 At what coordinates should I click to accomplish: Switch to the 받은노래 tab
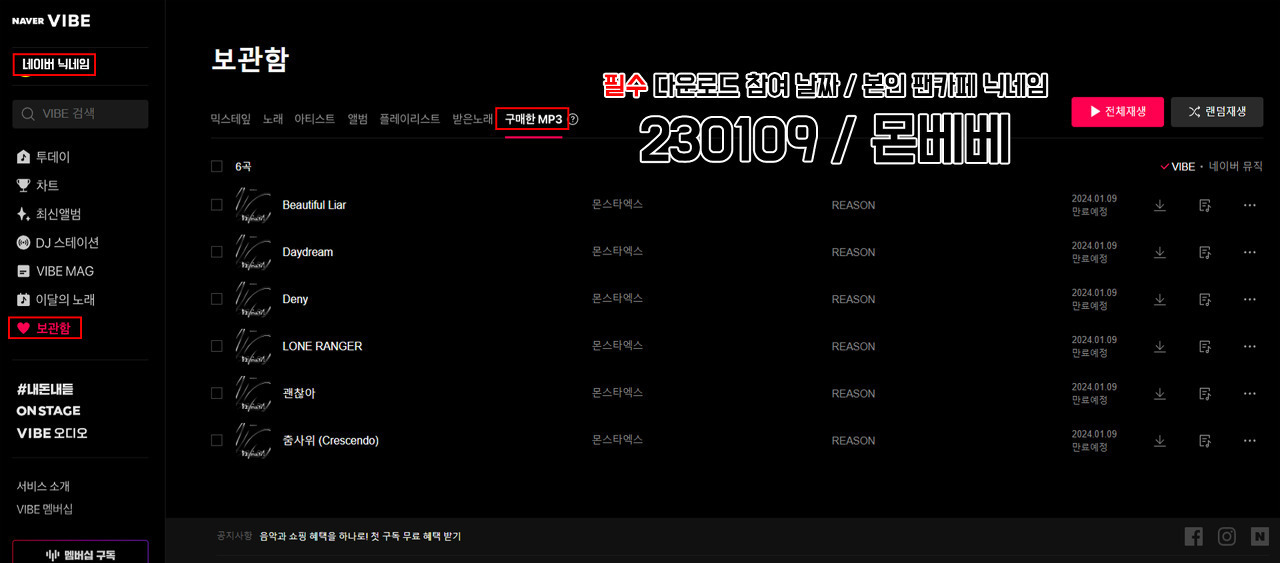473,119
